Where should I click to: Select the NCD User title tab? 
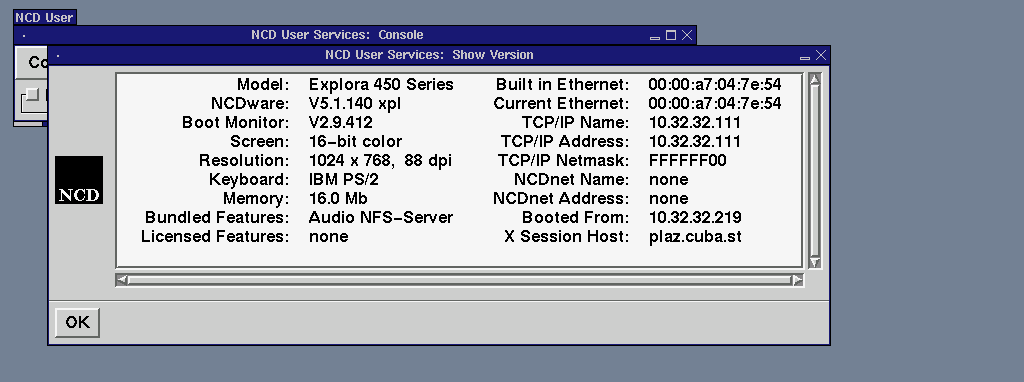(x=44, y=18)
